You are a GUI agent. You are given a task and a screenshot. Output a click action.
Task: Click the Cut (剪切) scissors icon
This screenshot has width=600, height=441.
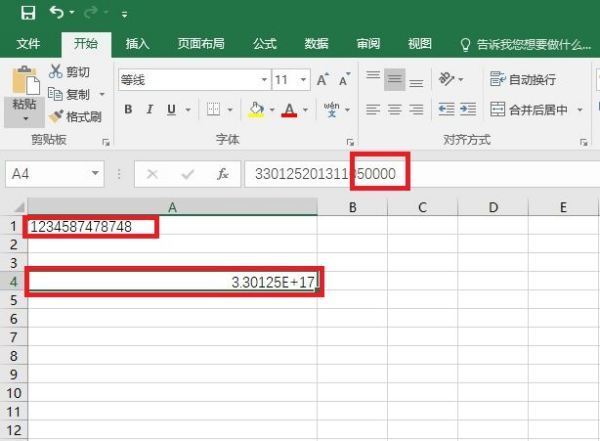[56, 72]
